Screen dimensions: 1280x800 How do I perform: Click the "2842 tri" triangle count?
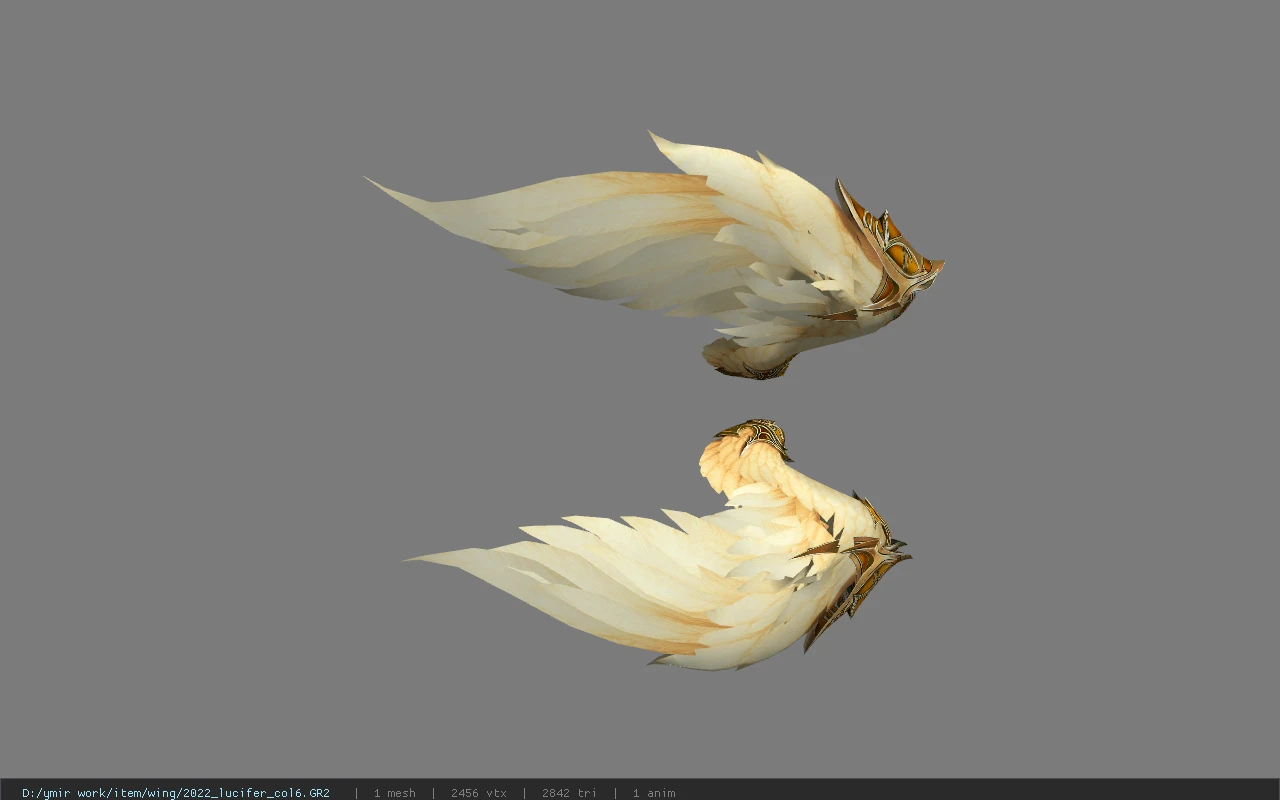pyautogui.click(x=569, y=793)
